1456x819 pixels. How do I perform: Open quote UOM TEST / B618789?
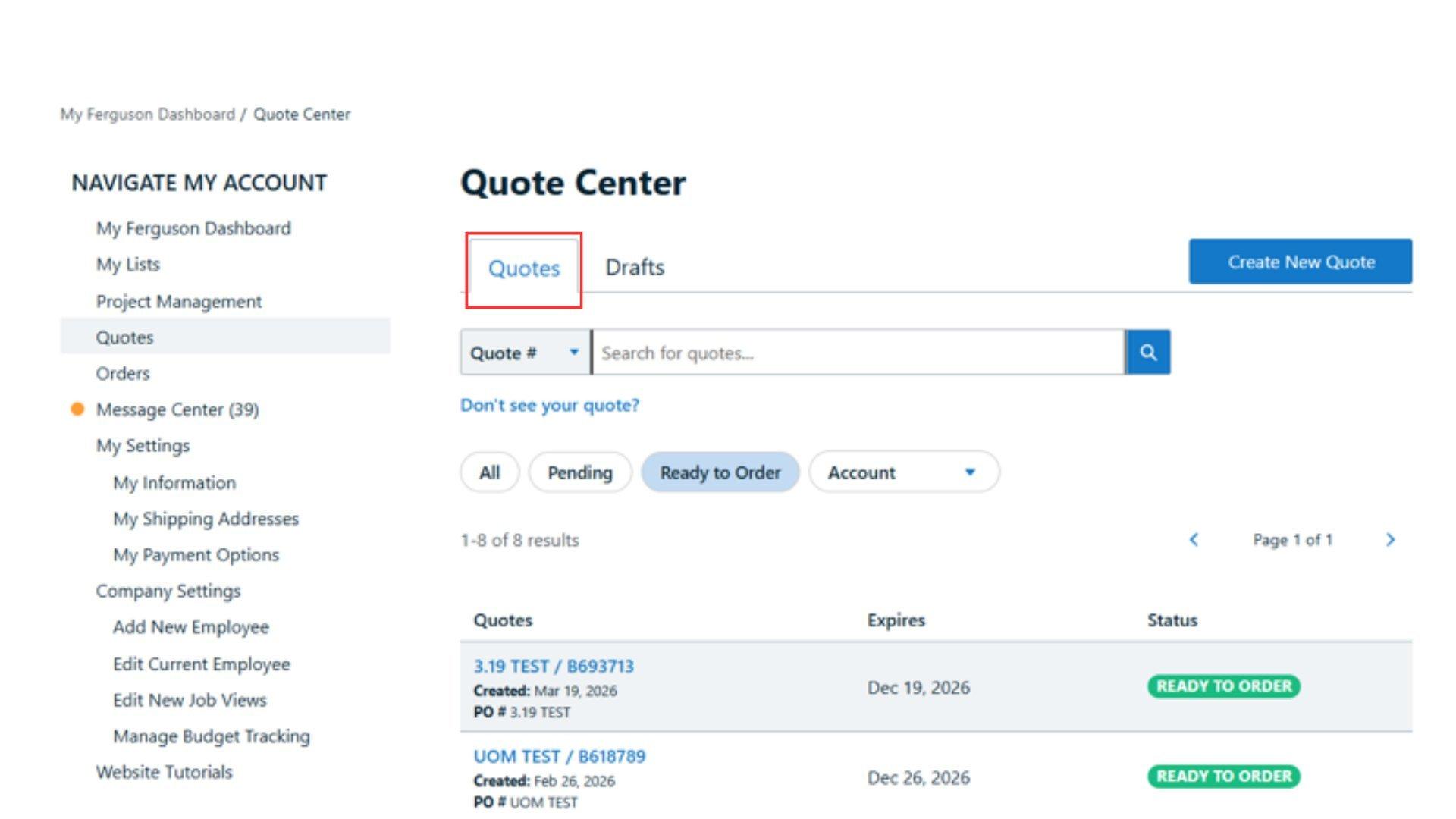click(x=560, y=757)
